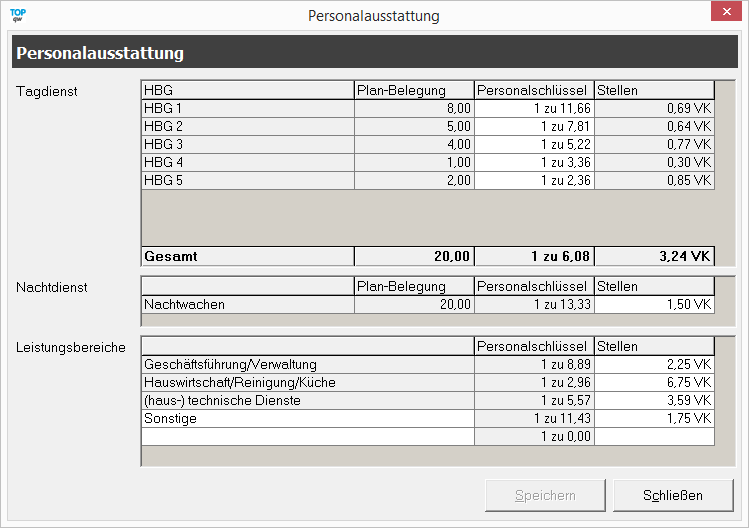Click Stellen 3,59 VK for technische Dienste

(654, 400)
